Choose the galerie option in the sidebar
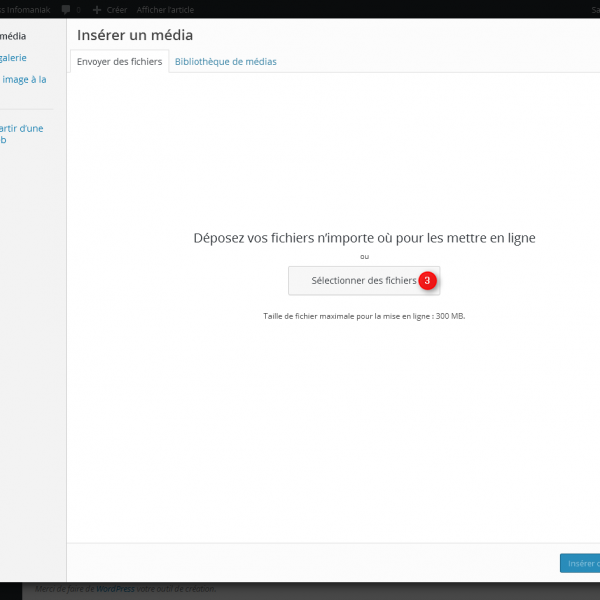Screen dimensions: 600x600 (x=14, y=58)
